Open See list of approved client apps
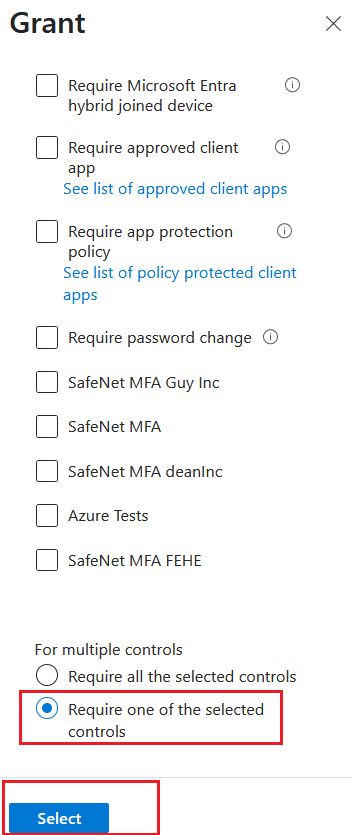Image resolution: width=363 pixels, height=835 pixels. click(x=175, y=189)
